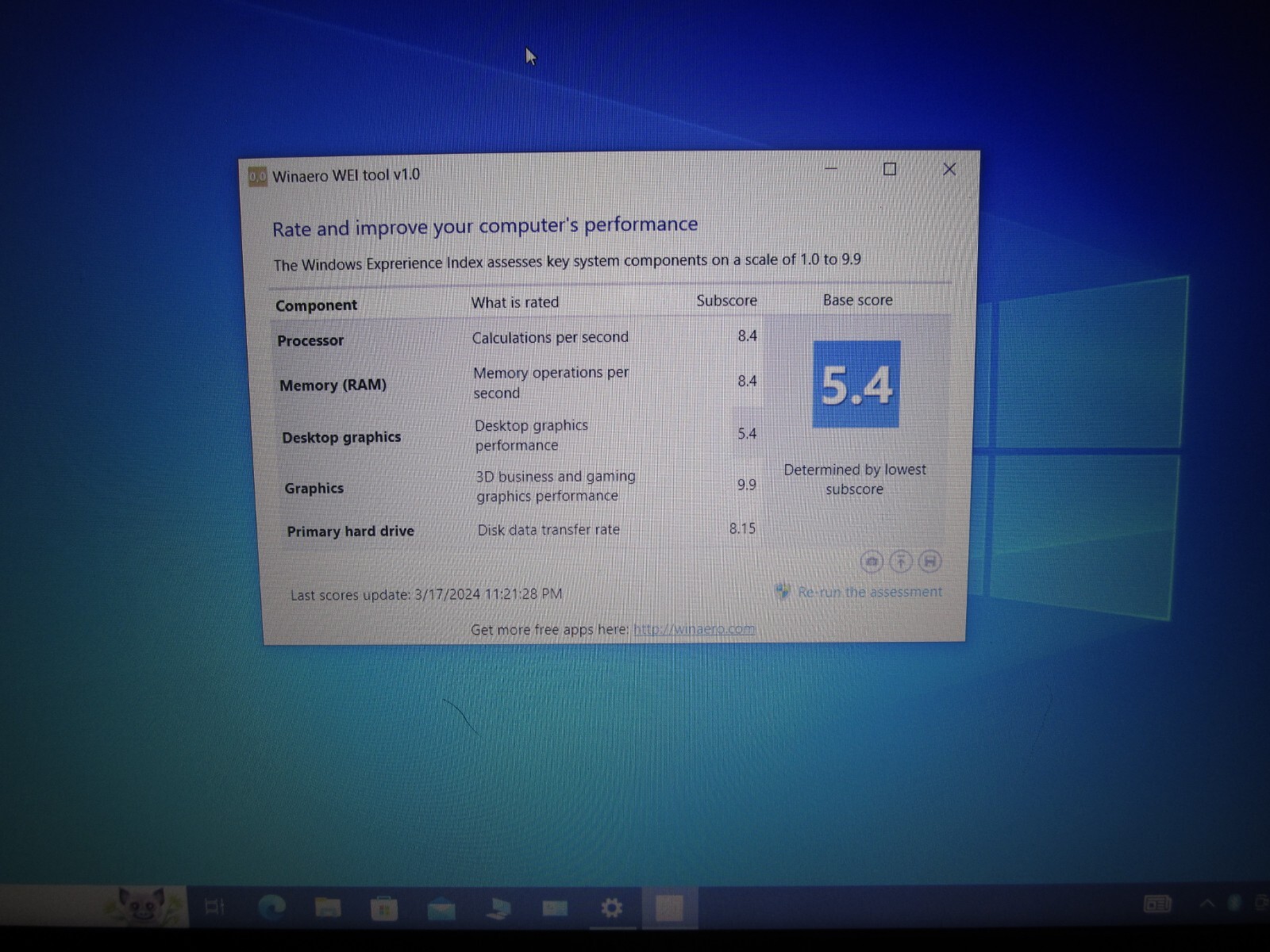This screenshot has height=952, width=1270.
Task: Click 'Disk data transfer rate' text
Action: pyautogui.click(x=548, y=530)
